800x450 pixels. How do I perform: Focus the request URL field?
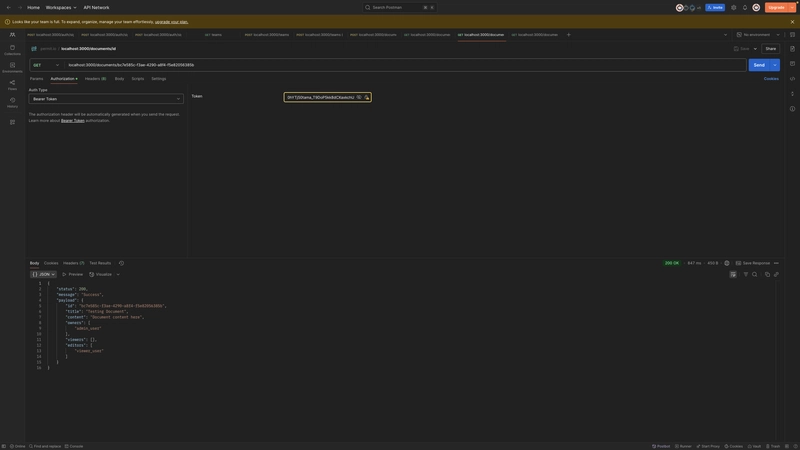click(406, 65)
